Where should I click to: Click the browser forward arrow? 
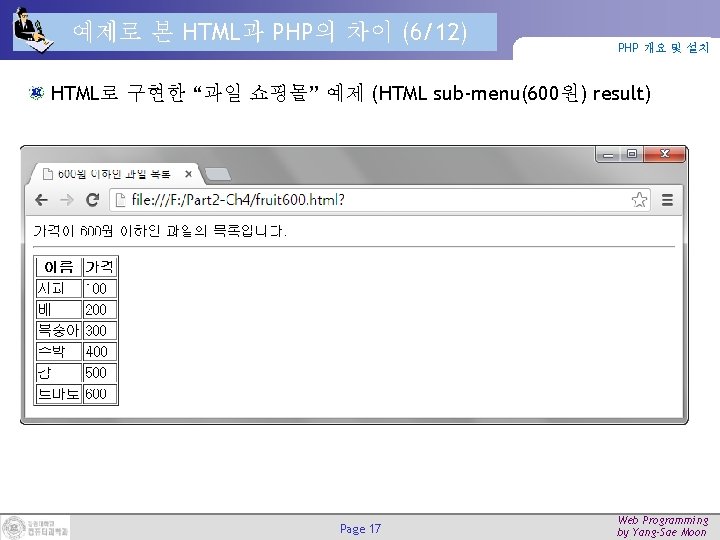click(67, 200)
